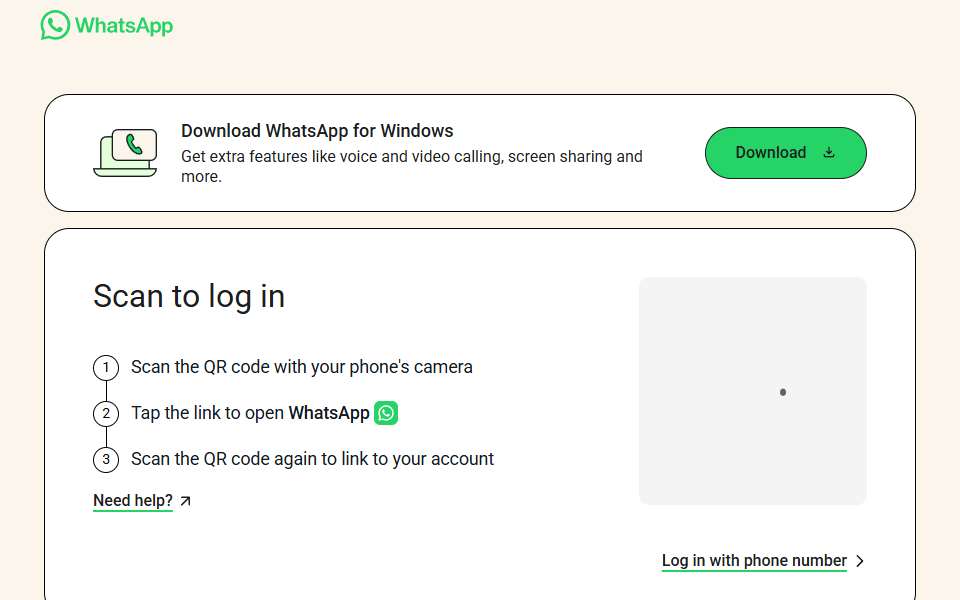
Task: Click the WhatsApp logo icon in header
Action: (x=55, y=25)
